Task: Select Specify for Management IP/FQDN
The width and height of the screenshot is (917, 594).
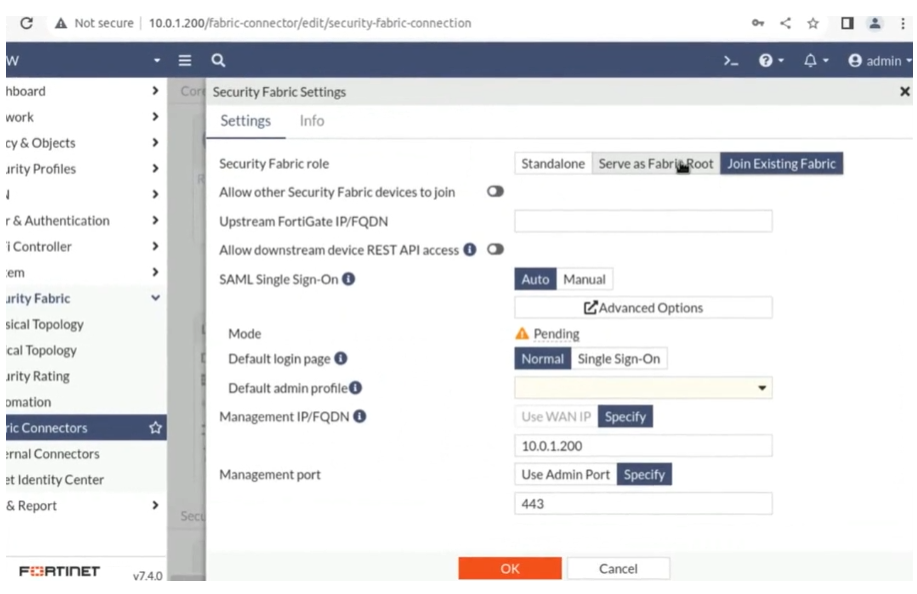Action: tap(625, 417)
